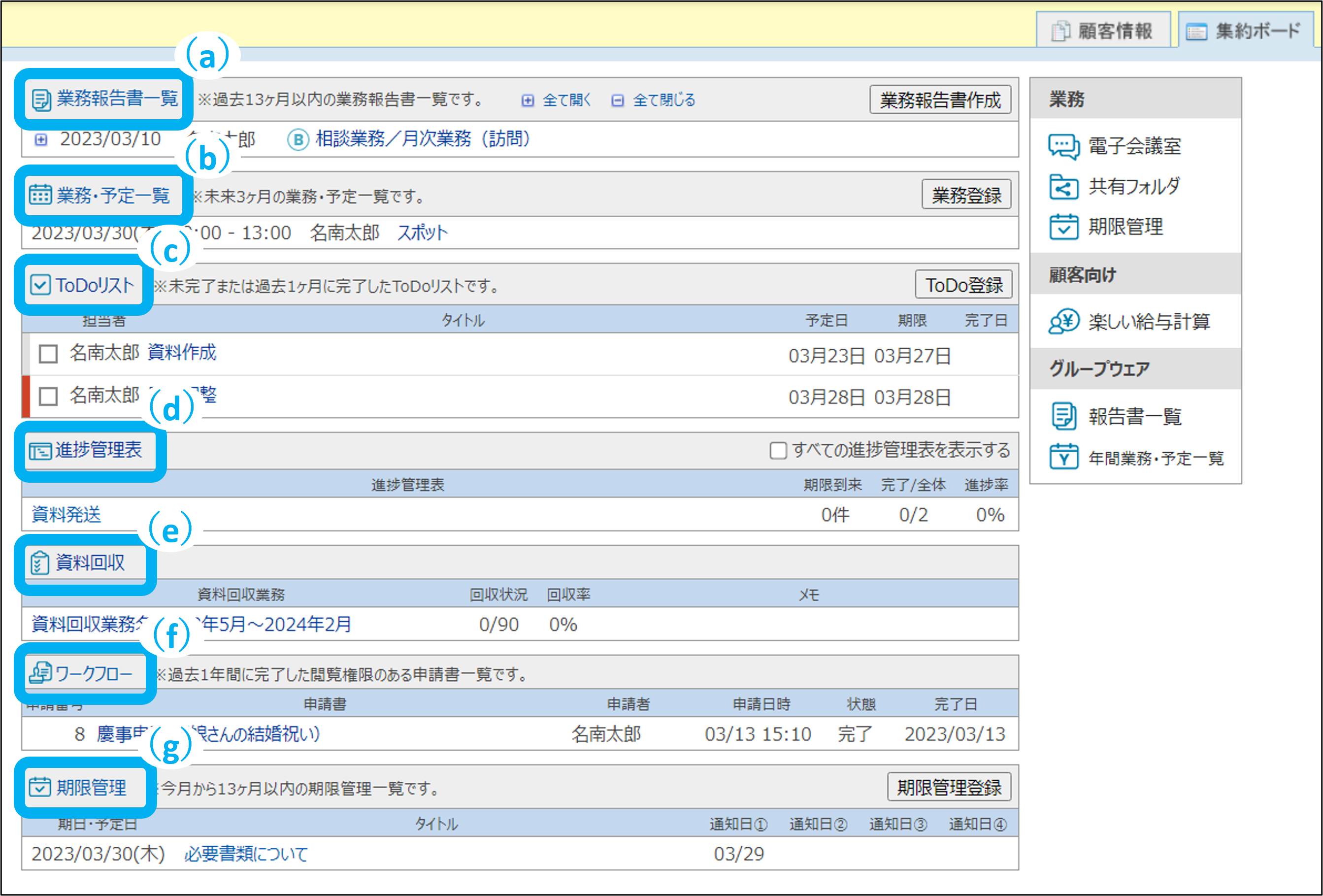
Task: Click the 資料回収 clipboard icon
Action: point(39,563)
